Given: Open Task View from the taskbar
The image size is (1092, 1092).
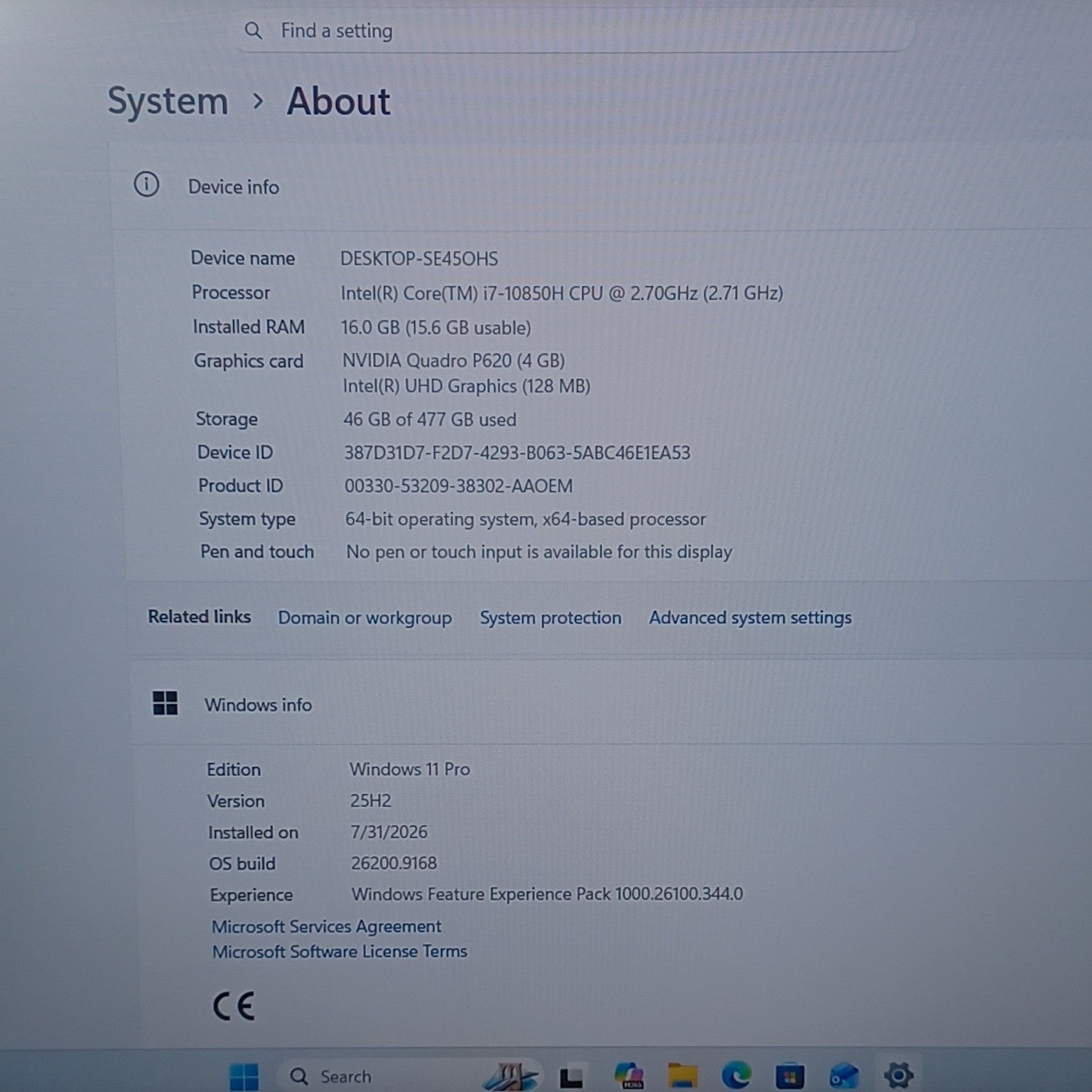Looking at the screenshot, I should (571, 1077).
